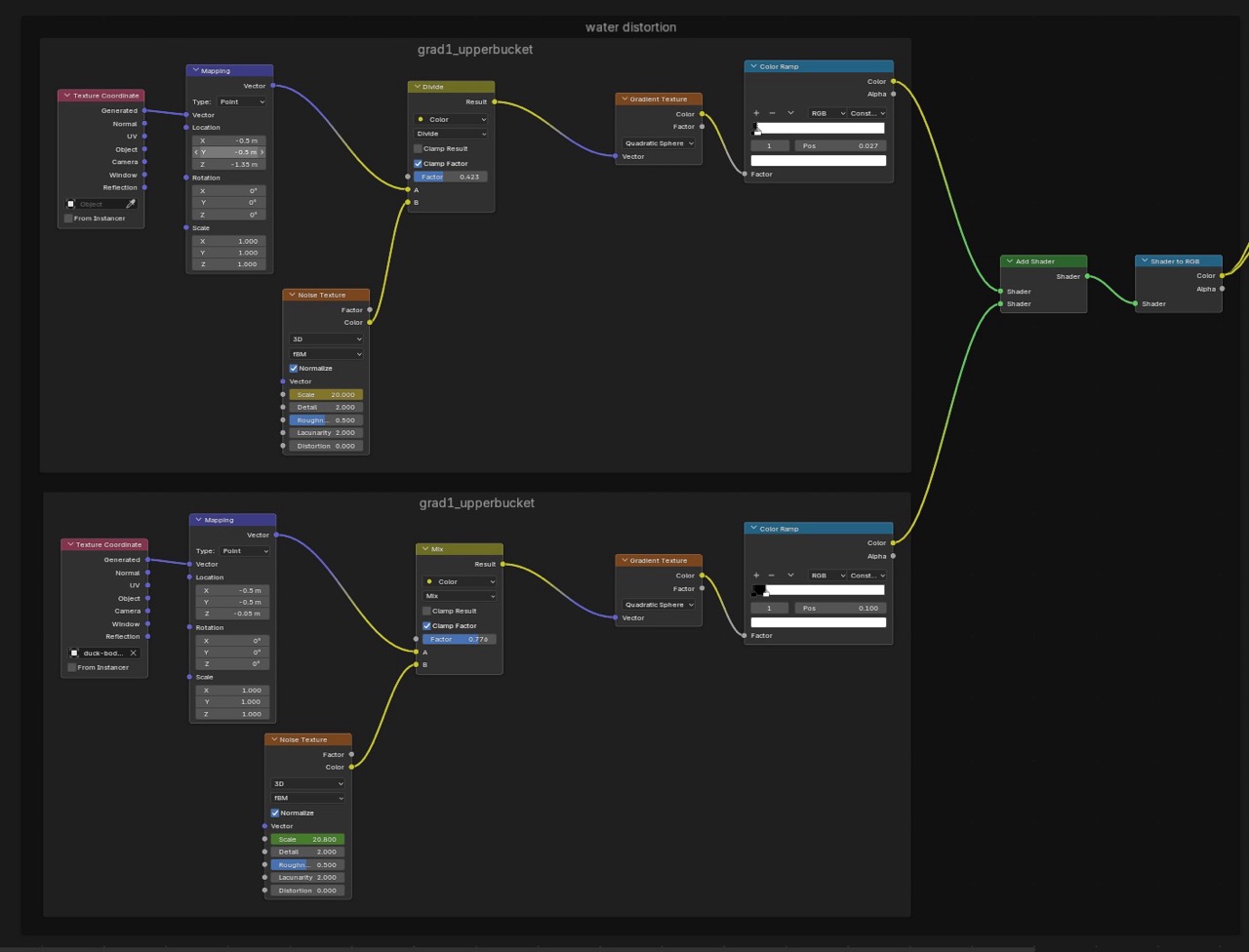This screenshot has height=952, width=1249.
Task: Click the Pos 0.027 field
Action: 840,146
